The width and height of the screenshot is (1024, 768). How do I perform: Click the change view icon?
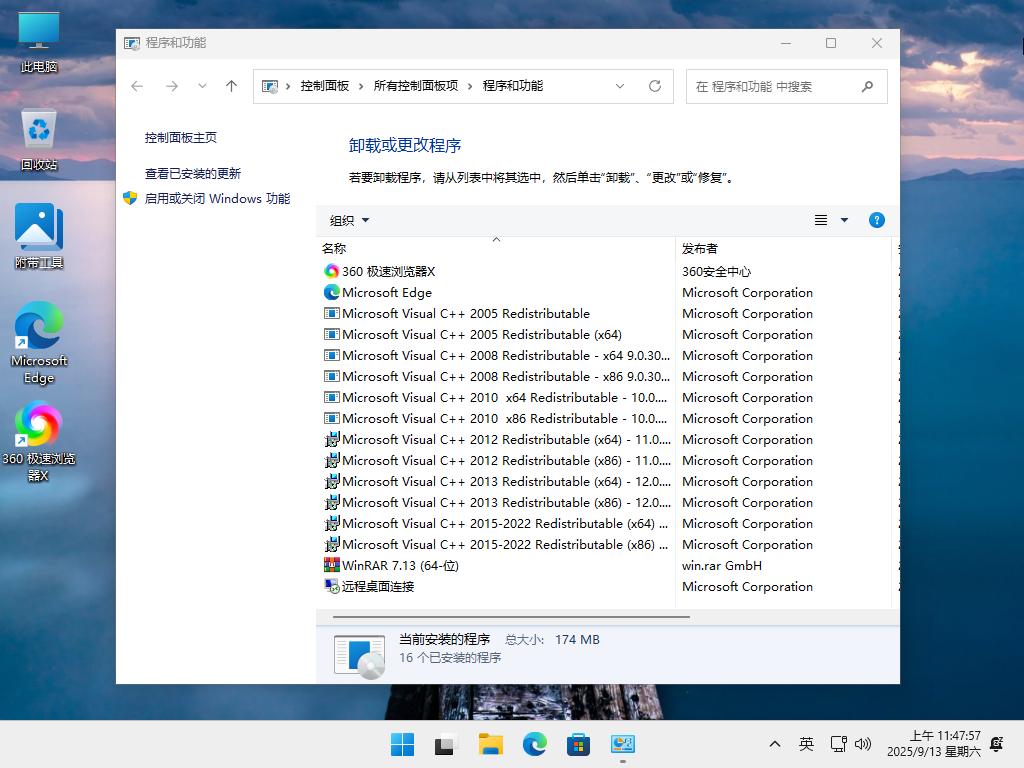[x=821, y=220]
